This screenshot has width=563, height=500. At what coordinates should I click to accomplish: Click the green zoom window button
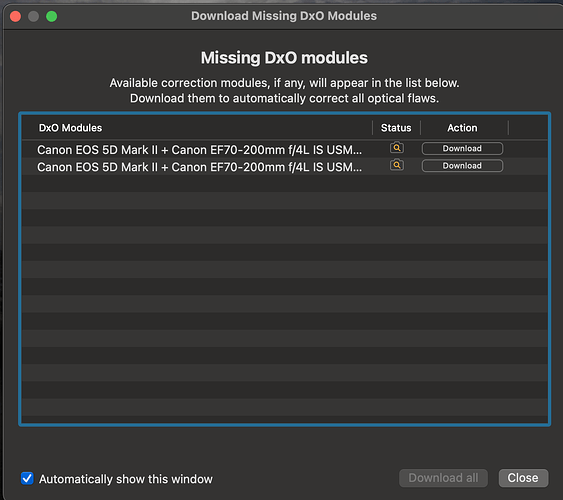(x=52, y=16)
